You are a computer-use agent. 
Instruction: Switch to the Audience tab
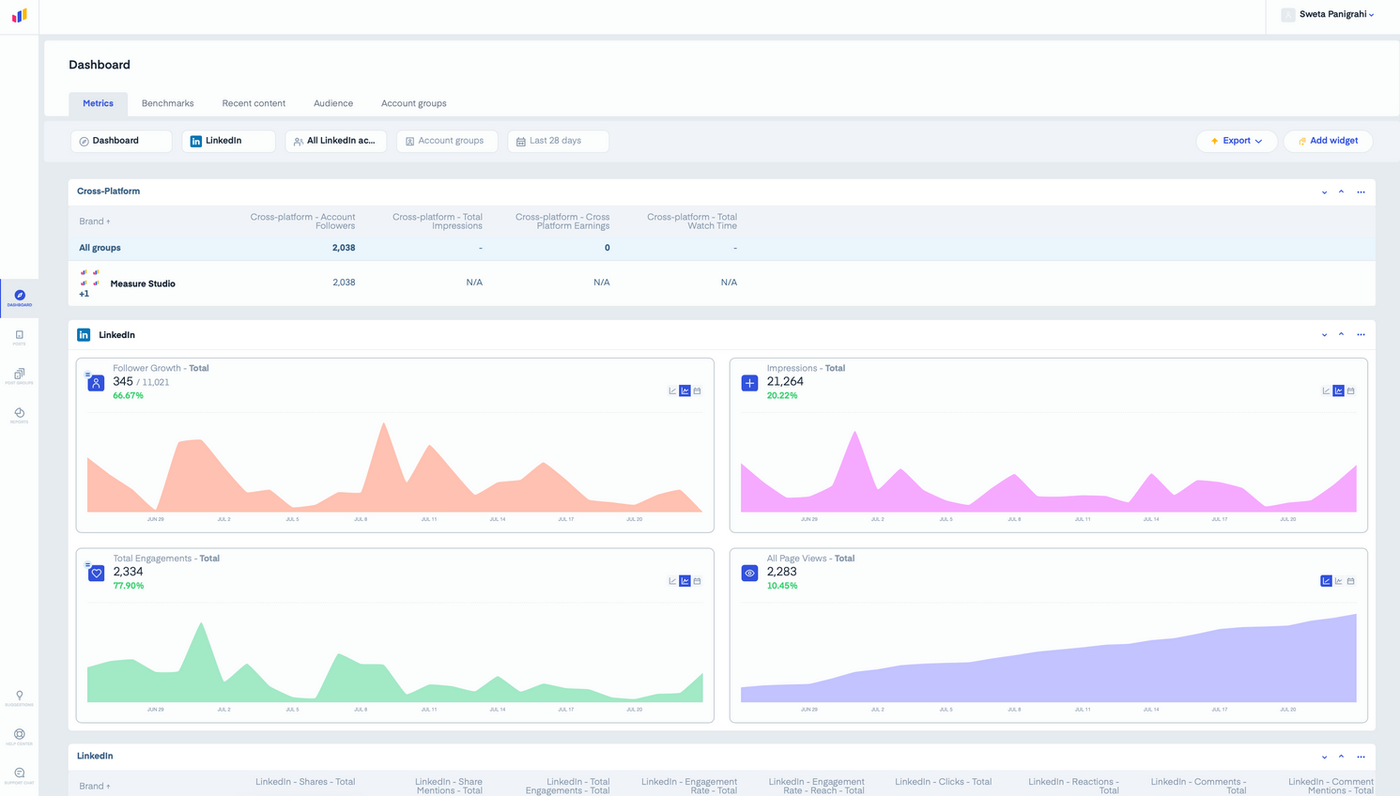[333, 103]
